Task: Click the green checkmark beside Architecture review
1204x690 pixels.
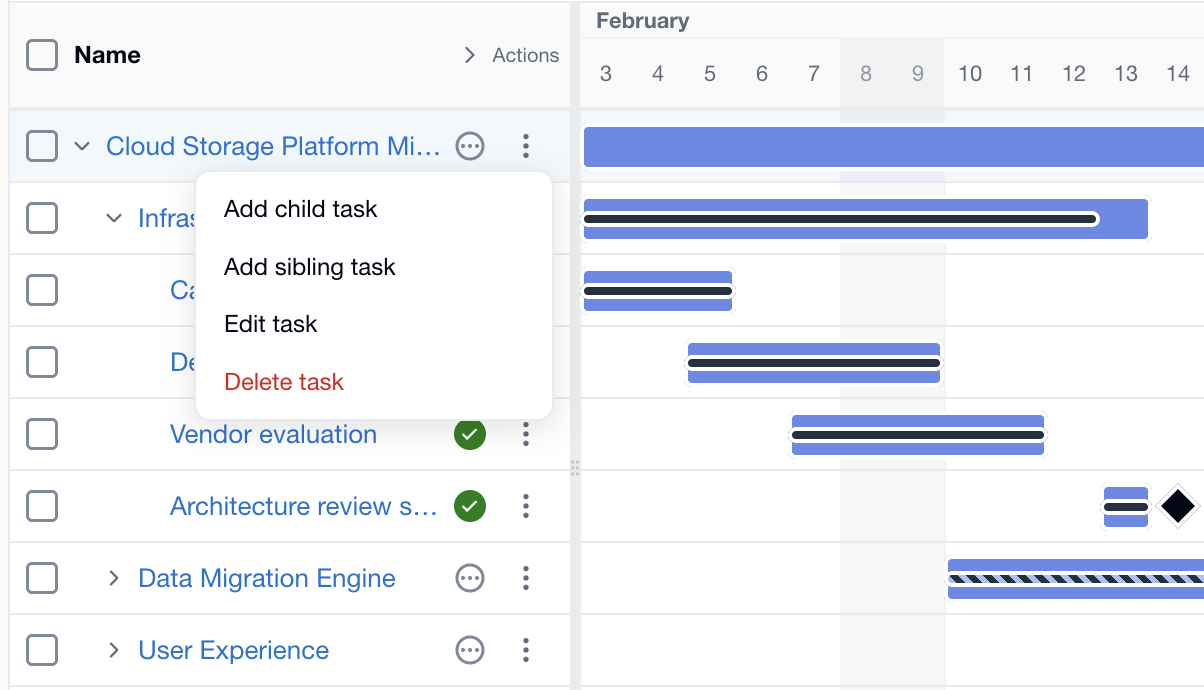Action: pos(470,506)
